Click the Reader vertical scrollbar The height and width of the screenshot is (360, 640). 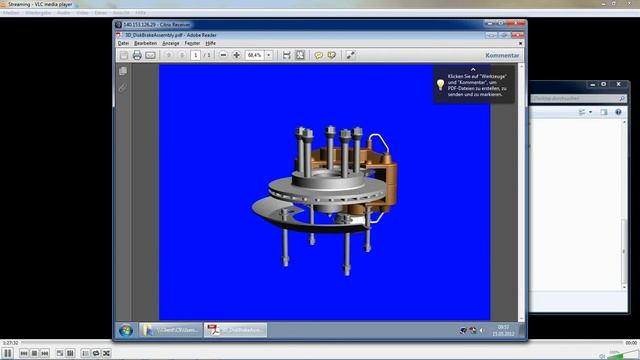coord(521,192)
